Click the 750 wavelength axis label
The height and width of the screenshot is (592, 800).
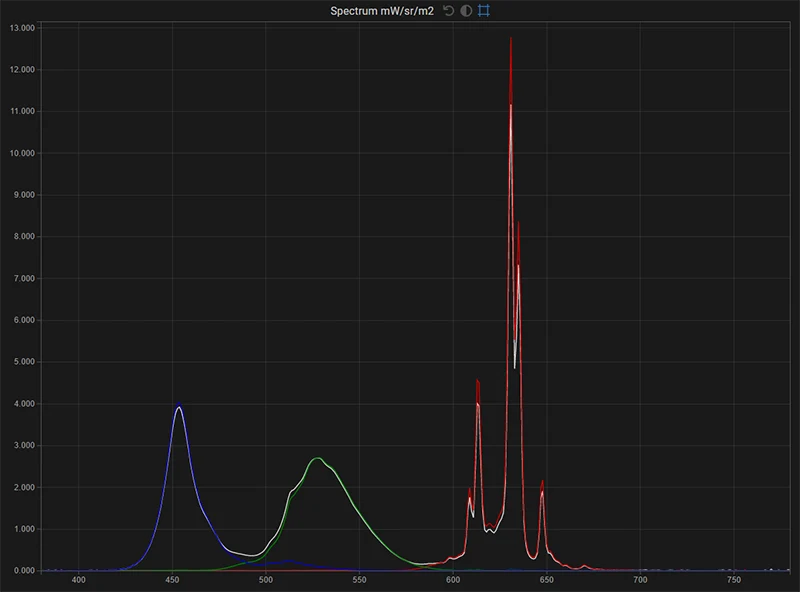734,580
